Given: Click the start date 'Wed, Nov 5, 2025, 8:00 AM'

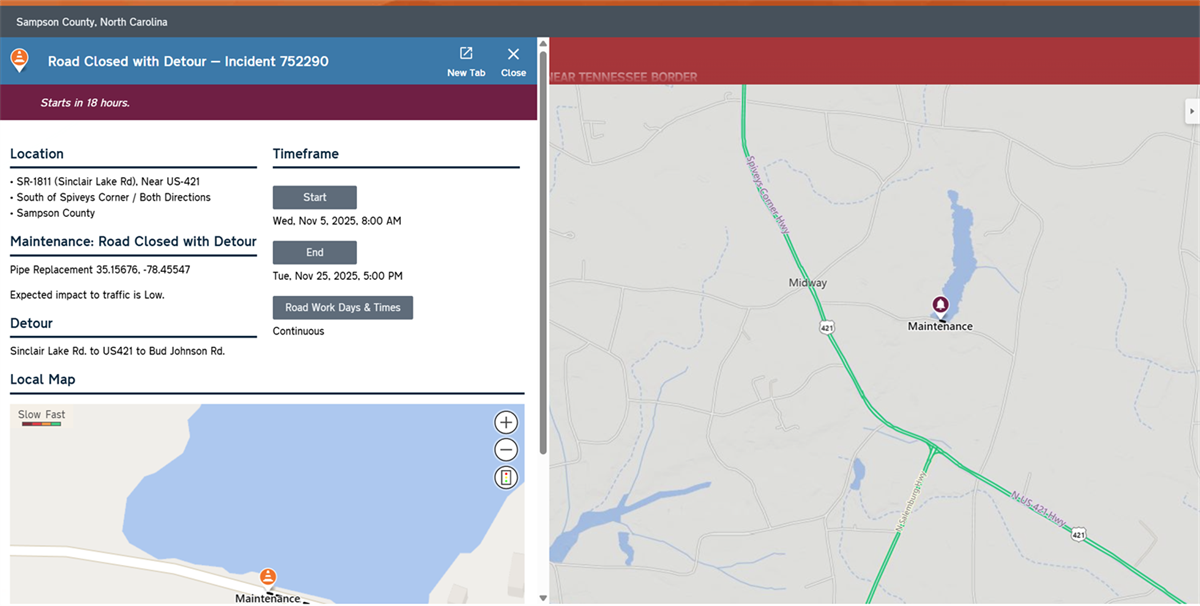Looking at the screenshot, I should click(337, 221).
